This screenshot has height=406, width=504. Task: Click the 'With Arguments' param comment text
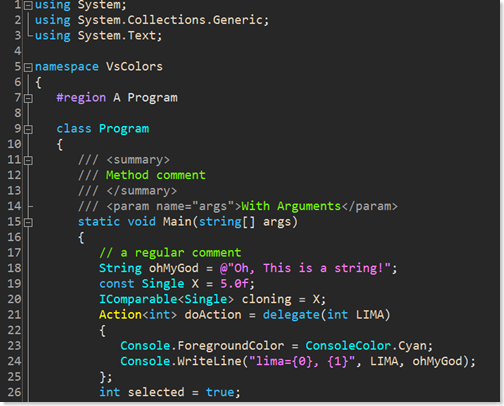point(291,206)
